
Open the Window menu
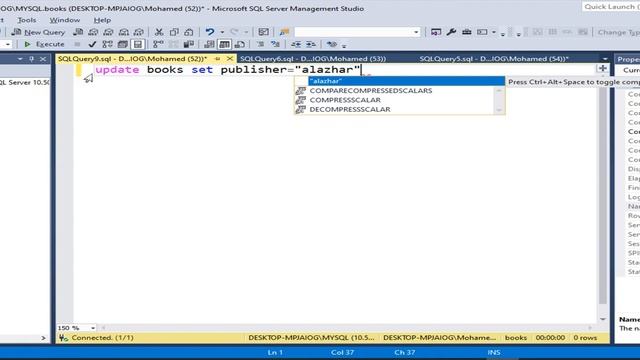click(64, 20)
